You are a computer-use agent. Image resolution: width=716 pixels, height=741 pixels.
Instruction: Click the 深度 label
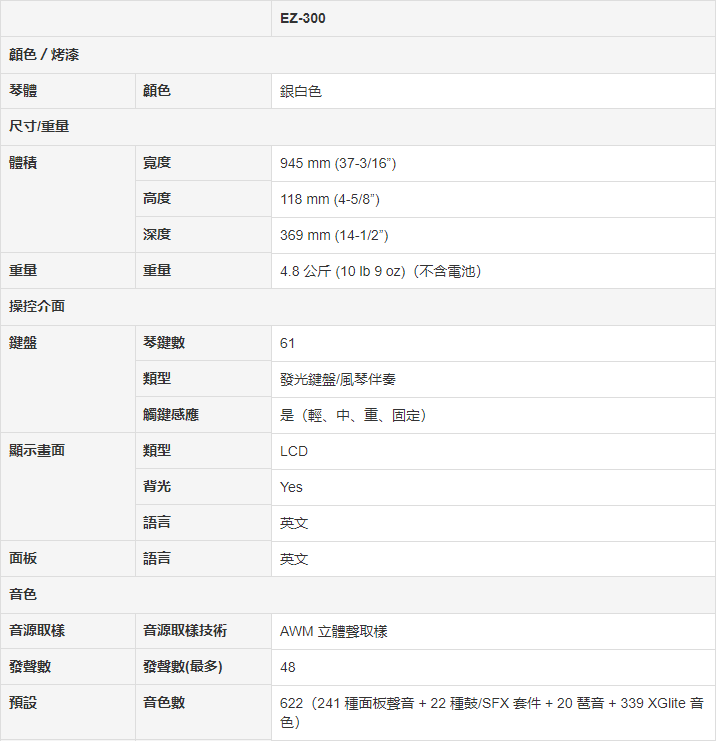click(157, 234)
